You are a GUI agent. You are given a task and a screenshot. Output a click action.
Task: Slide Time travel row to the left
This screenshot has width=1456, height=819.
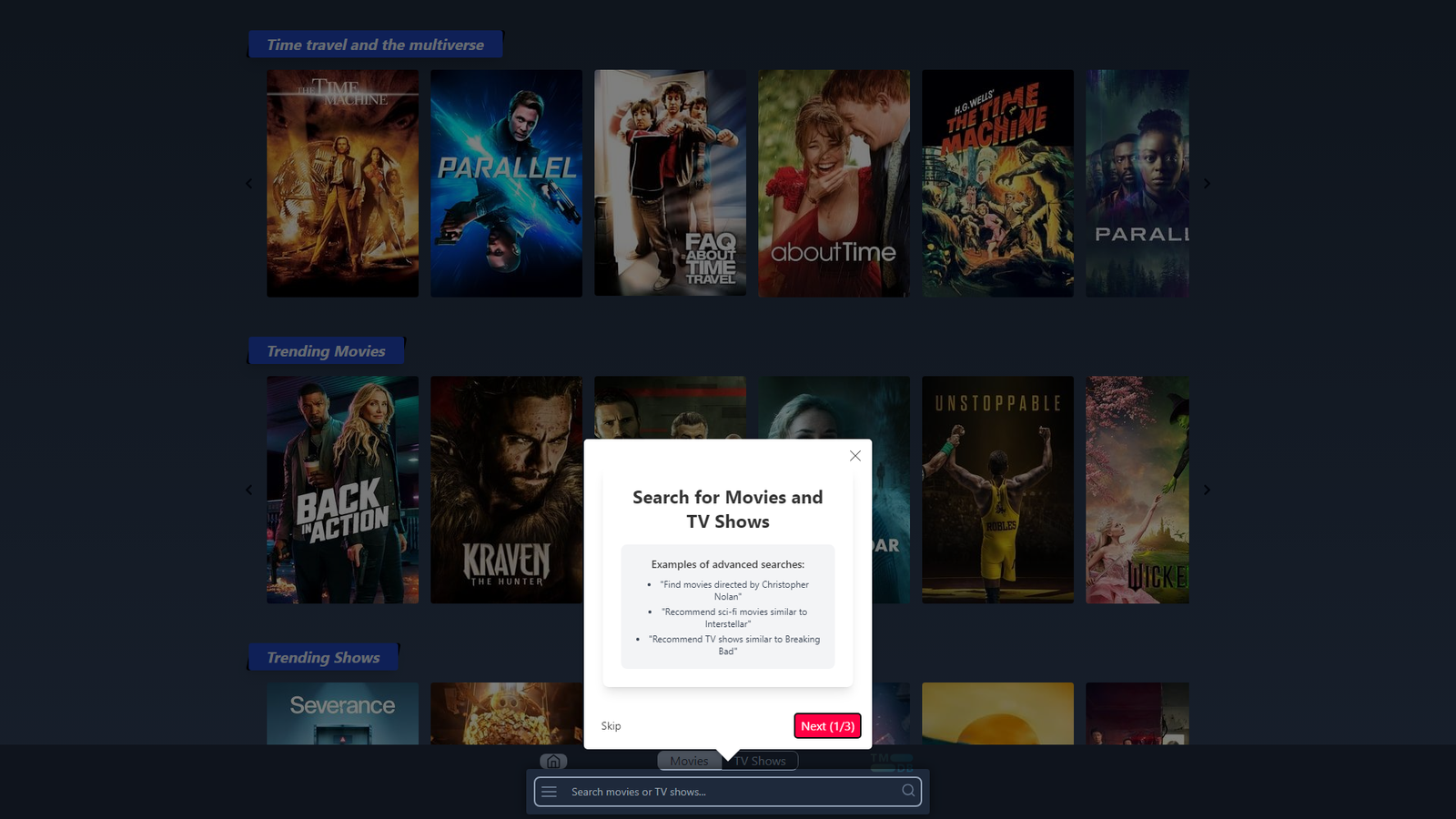(x=249, y=184)
